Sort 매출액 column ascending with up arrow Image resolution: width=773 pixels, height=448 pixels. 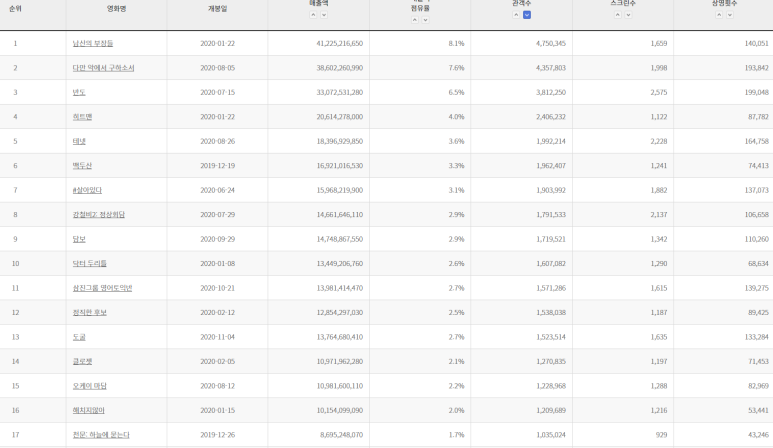click(313, 15)
